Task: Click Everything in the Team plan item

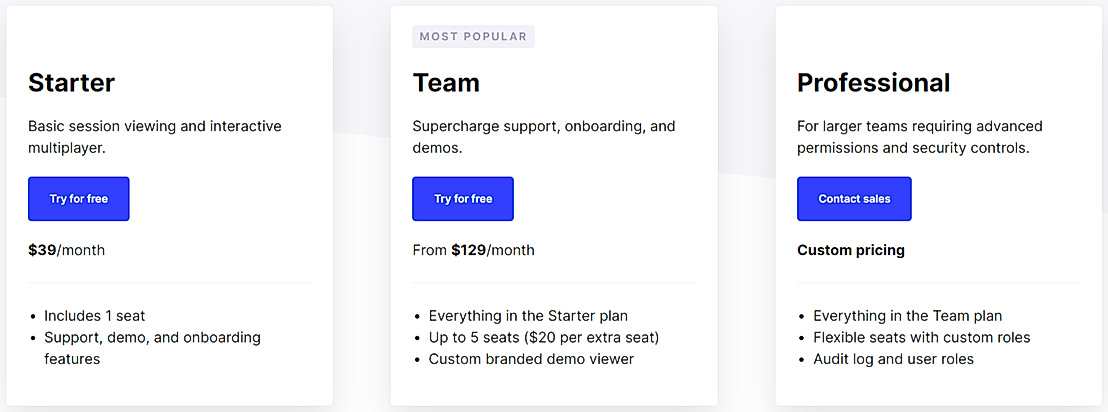Action: (x=907, y=316)
